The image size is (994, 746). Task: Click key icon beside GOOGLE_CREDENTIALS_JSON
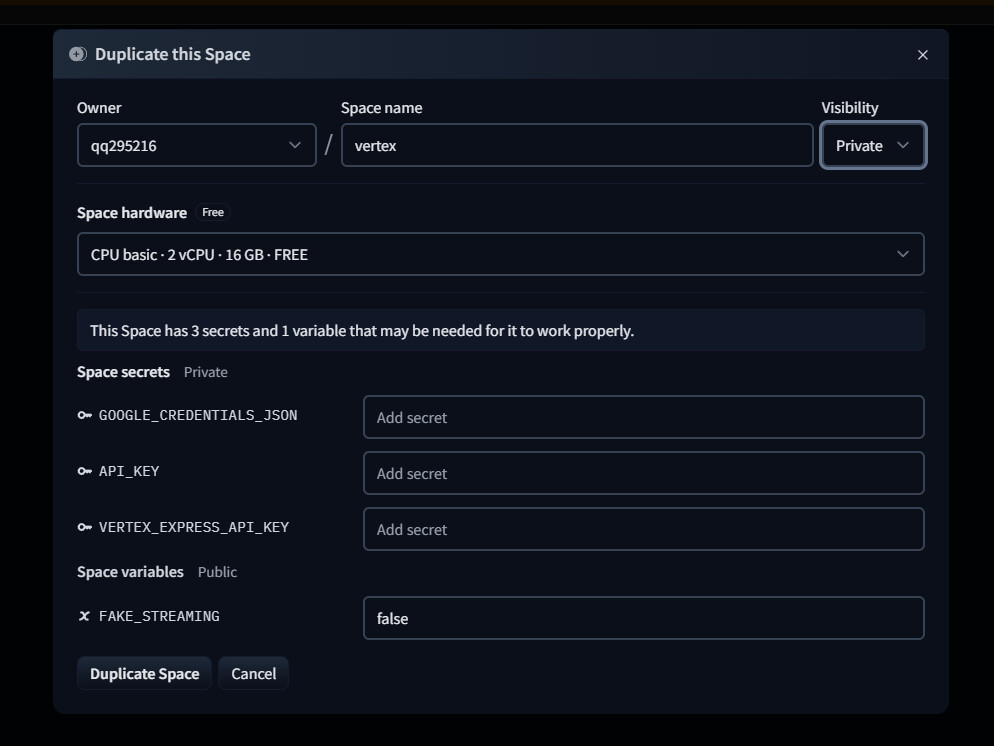pos(85,415)
